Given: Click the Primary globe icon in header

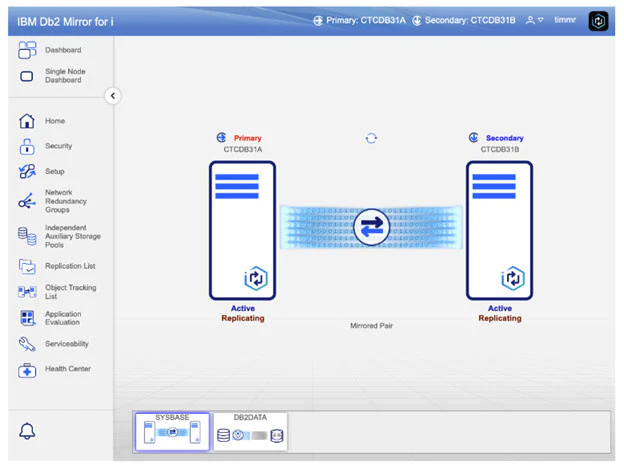Looking at the screenshot, I should 318,21.
